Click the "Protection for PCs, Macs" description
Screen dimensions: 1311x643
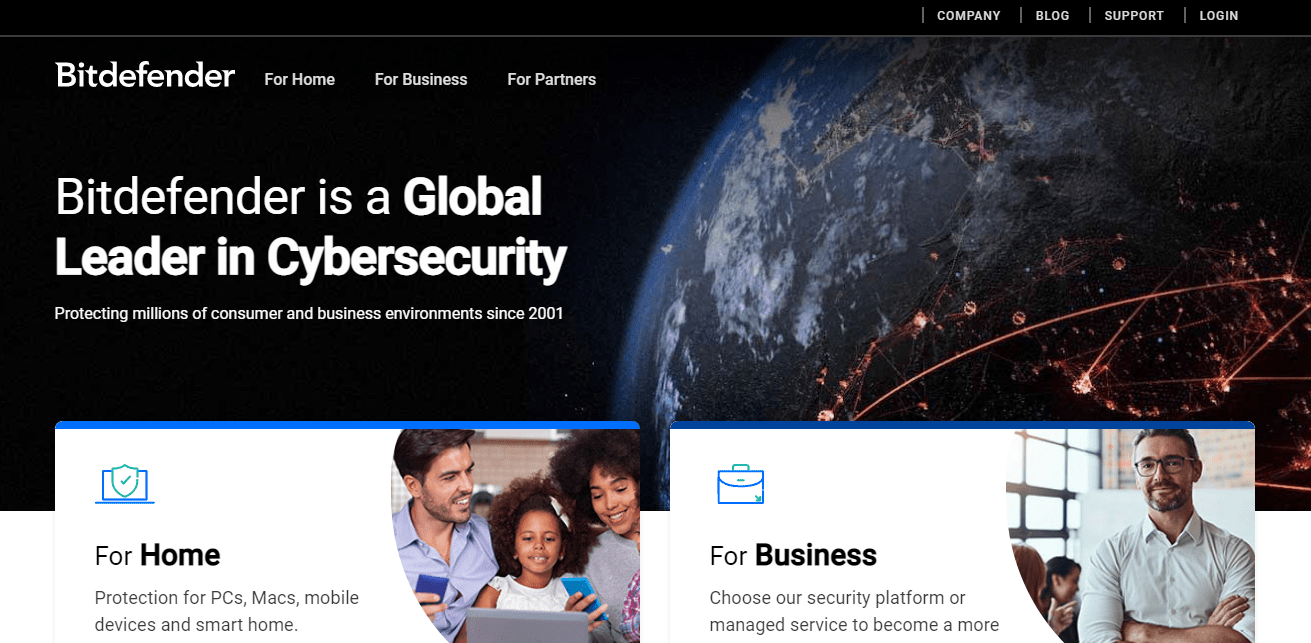(227, 611)
